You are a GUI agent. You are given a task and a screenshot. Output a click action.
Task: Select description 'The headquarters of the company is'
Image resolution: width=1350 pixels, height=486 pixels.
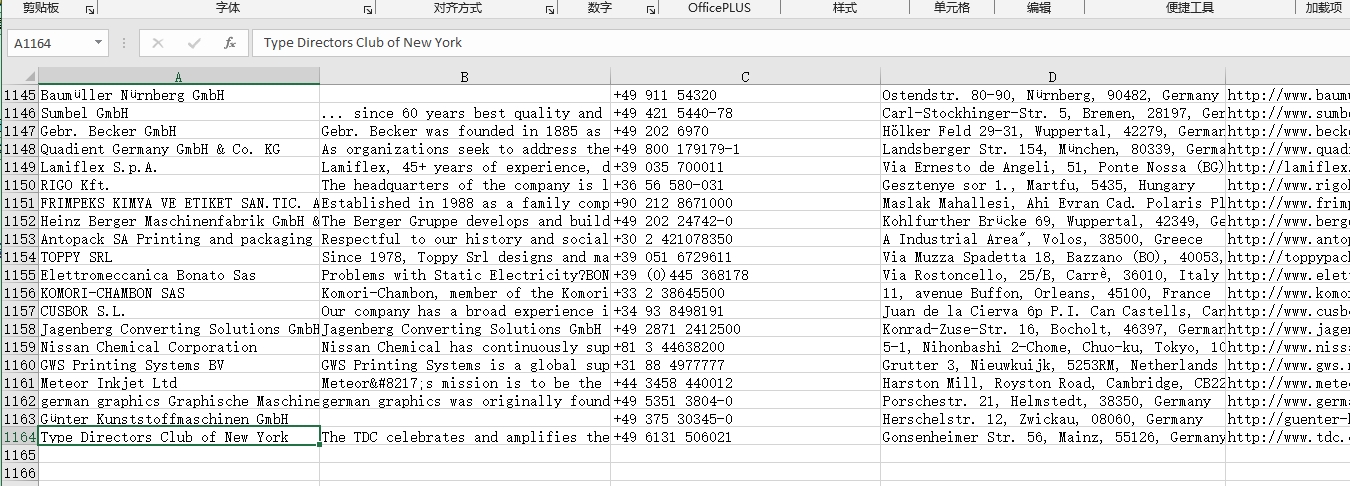pos(465,185)
